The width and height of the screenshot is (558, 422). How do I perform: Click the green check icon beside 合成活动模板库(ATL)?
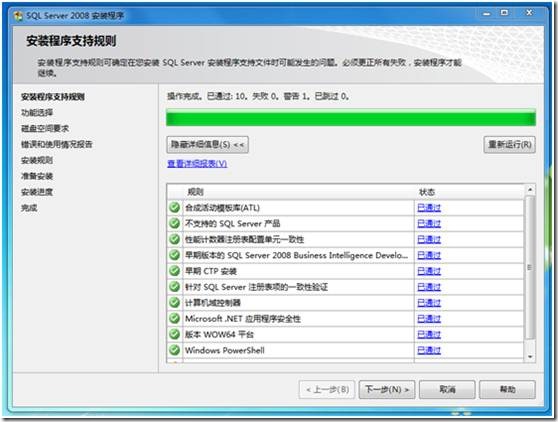[174, 207]
